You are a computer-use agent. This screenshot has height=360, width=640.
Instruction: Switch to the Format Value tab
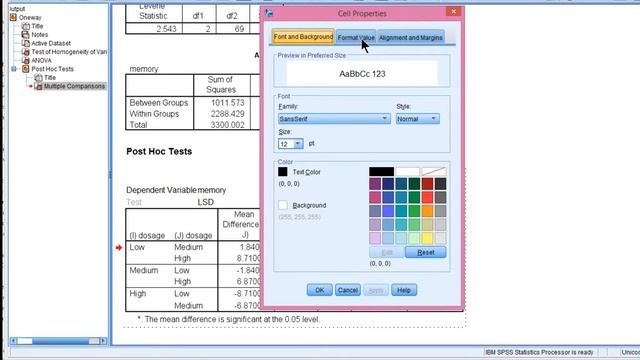(356, 38)
